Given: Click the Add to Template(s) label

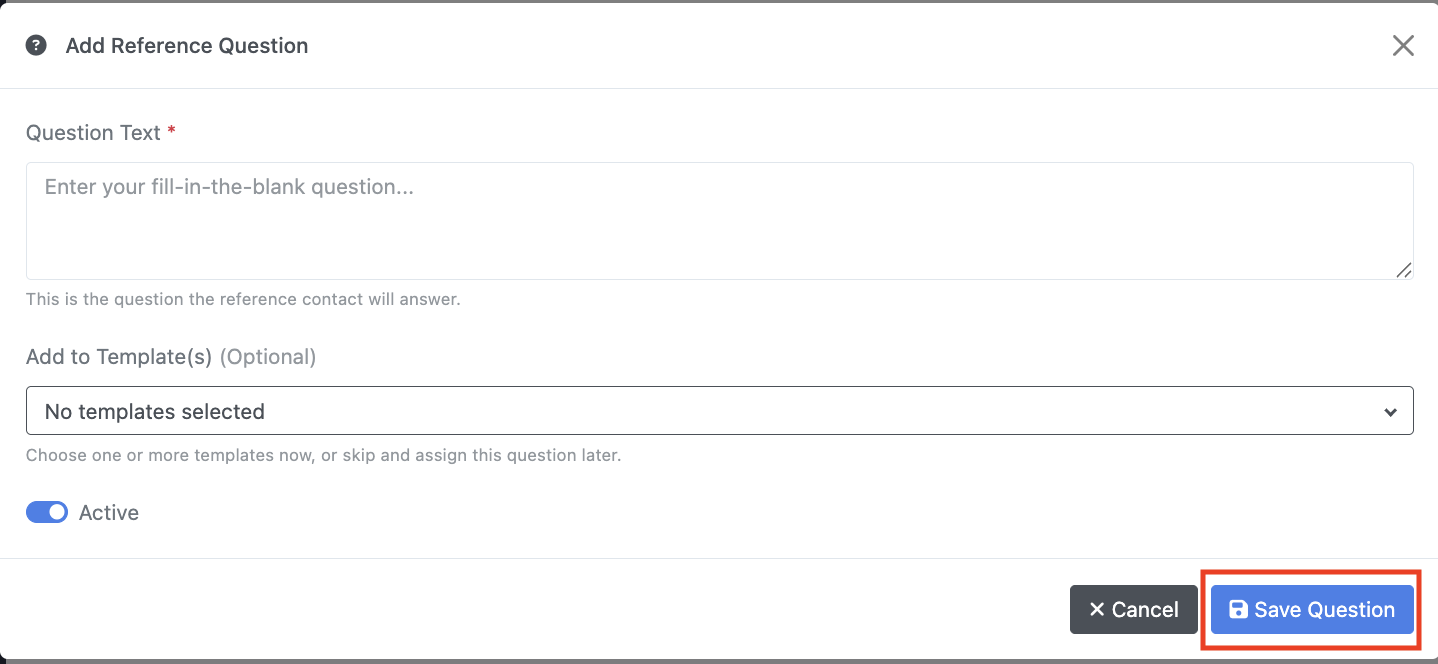Looking at the screenshot, I should coord(119,357).
